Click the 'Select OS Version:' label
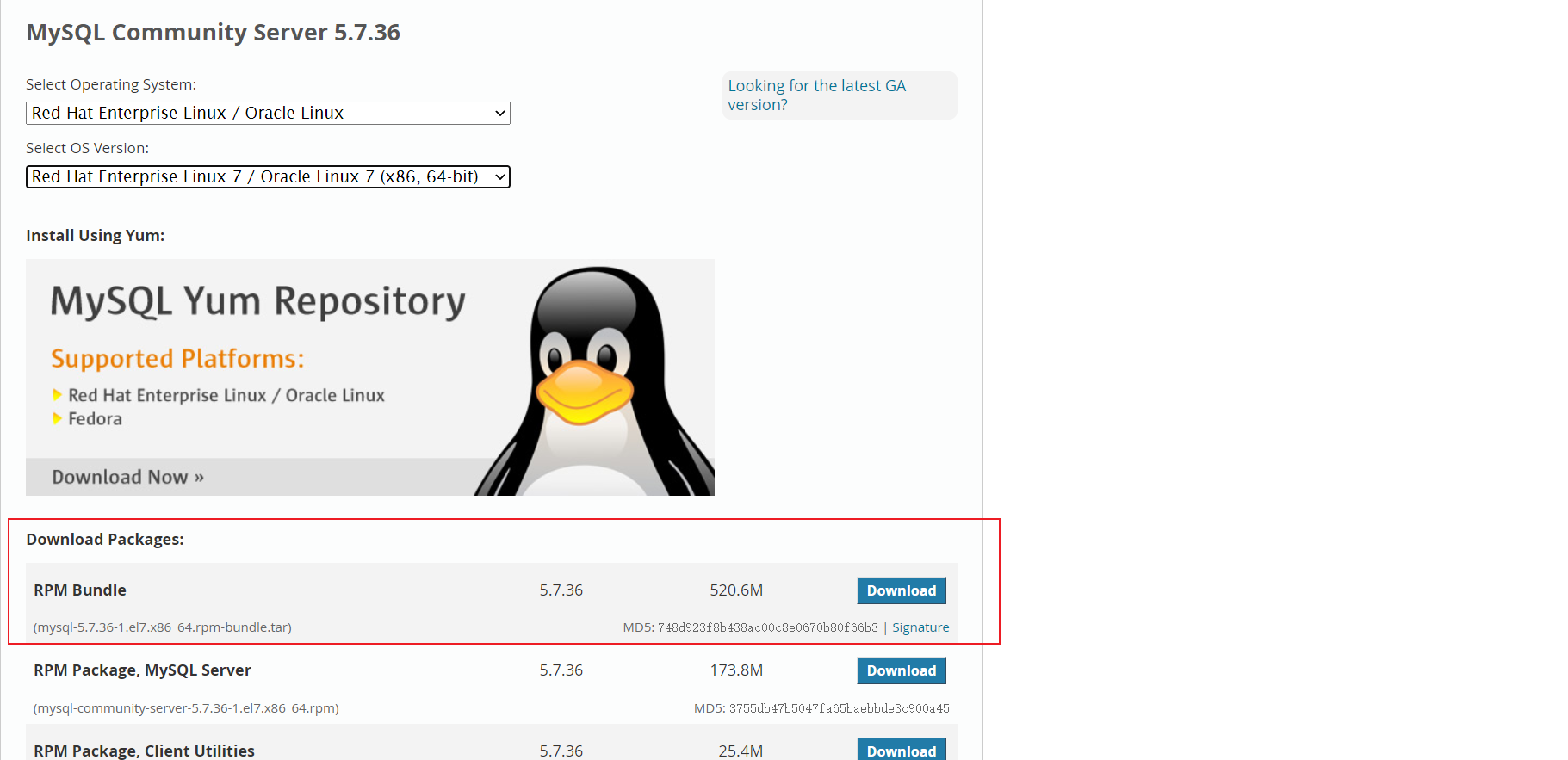This screenshot has height=760, width=1568. click(87, 148)
